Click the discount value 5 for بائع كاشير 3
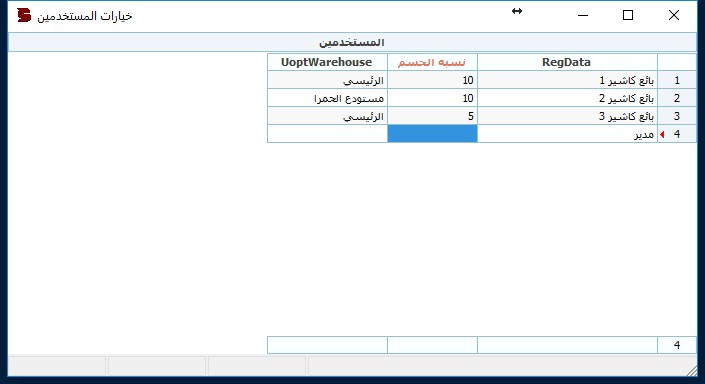Image resolution: width=705 pixels, height=384 pixels. click(432, 116)
